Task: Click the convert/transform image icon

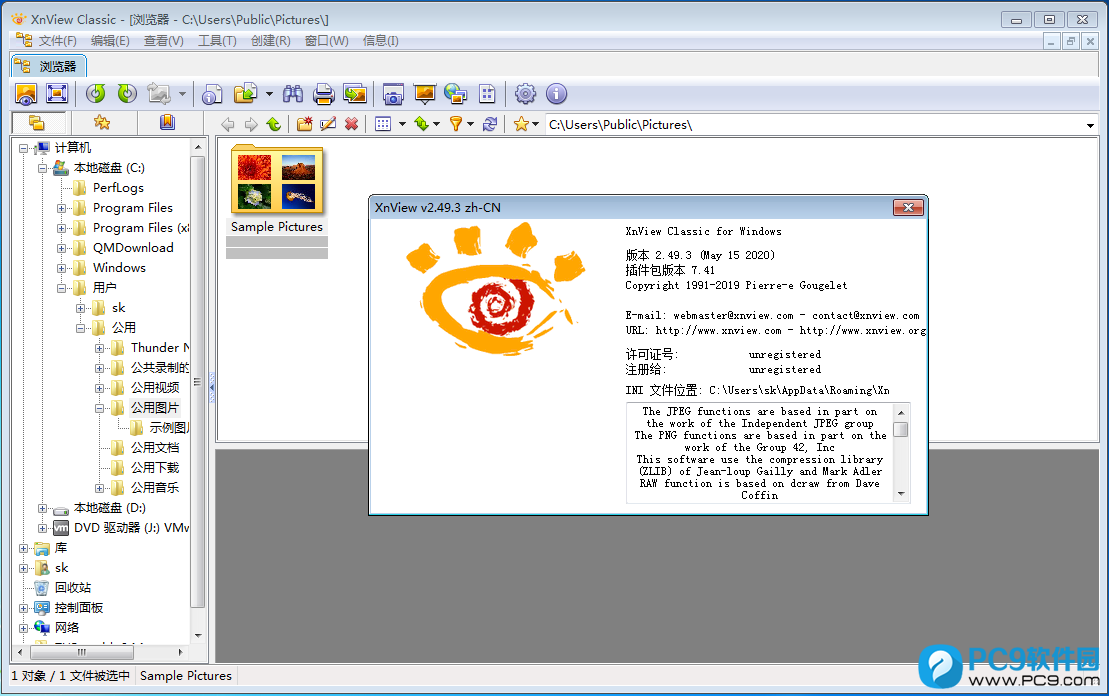Action: click(159, 93)
